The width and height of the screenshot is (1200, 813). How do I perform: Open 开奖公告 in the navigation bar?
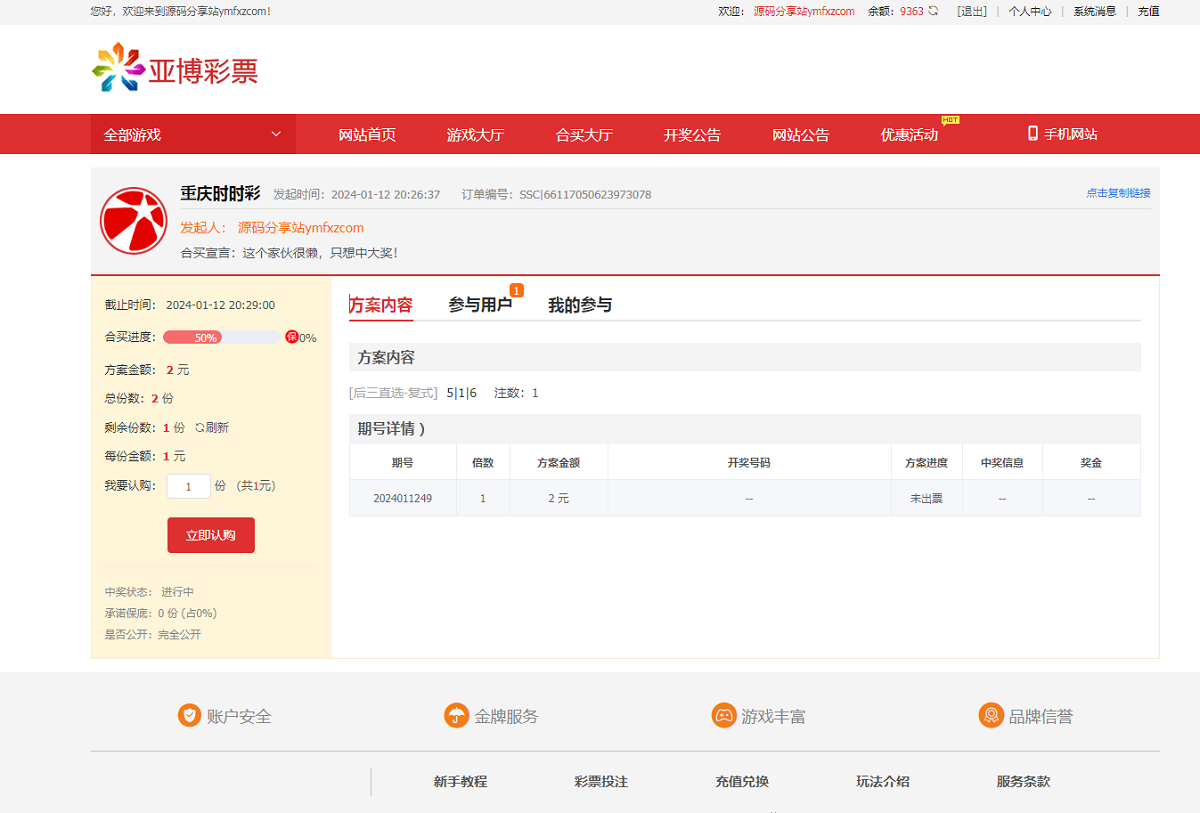click(692, 135)
